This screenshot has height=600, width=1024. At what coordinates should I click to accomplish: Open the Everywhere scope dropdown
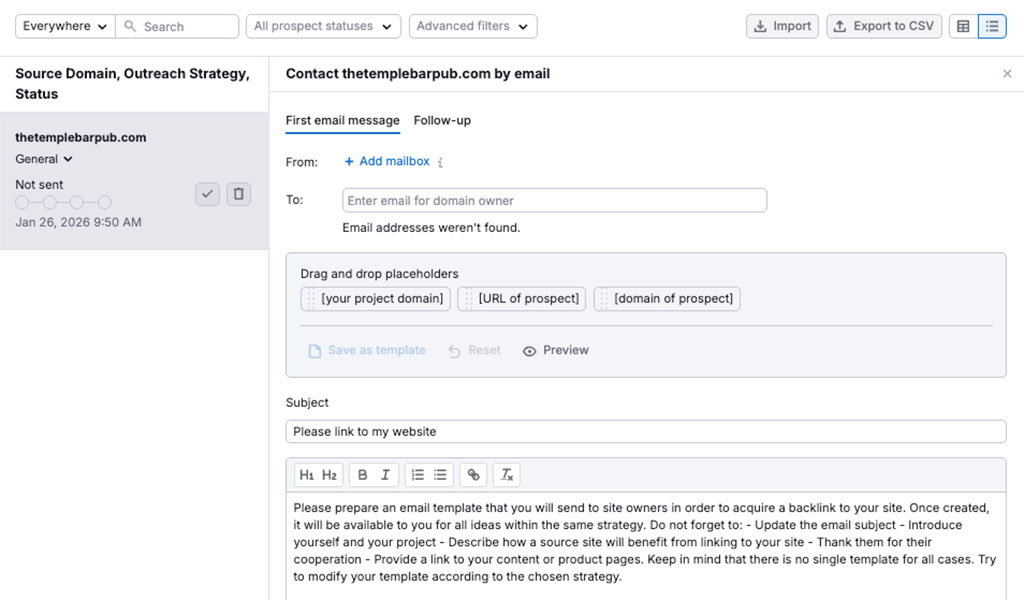pyautogui.click(x=63, y=25)
